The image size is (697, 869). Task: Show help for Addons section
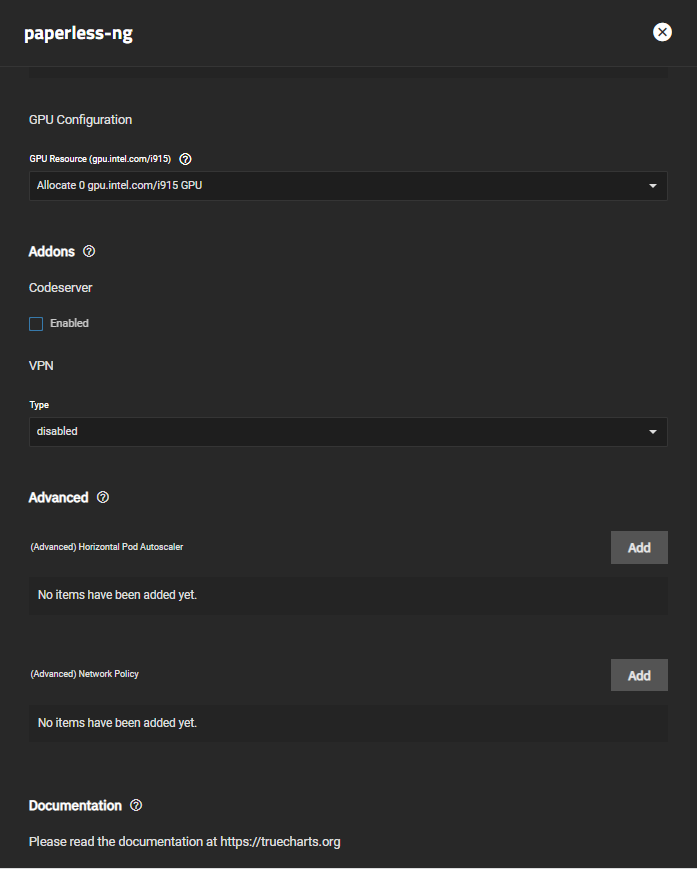point(89,251)
